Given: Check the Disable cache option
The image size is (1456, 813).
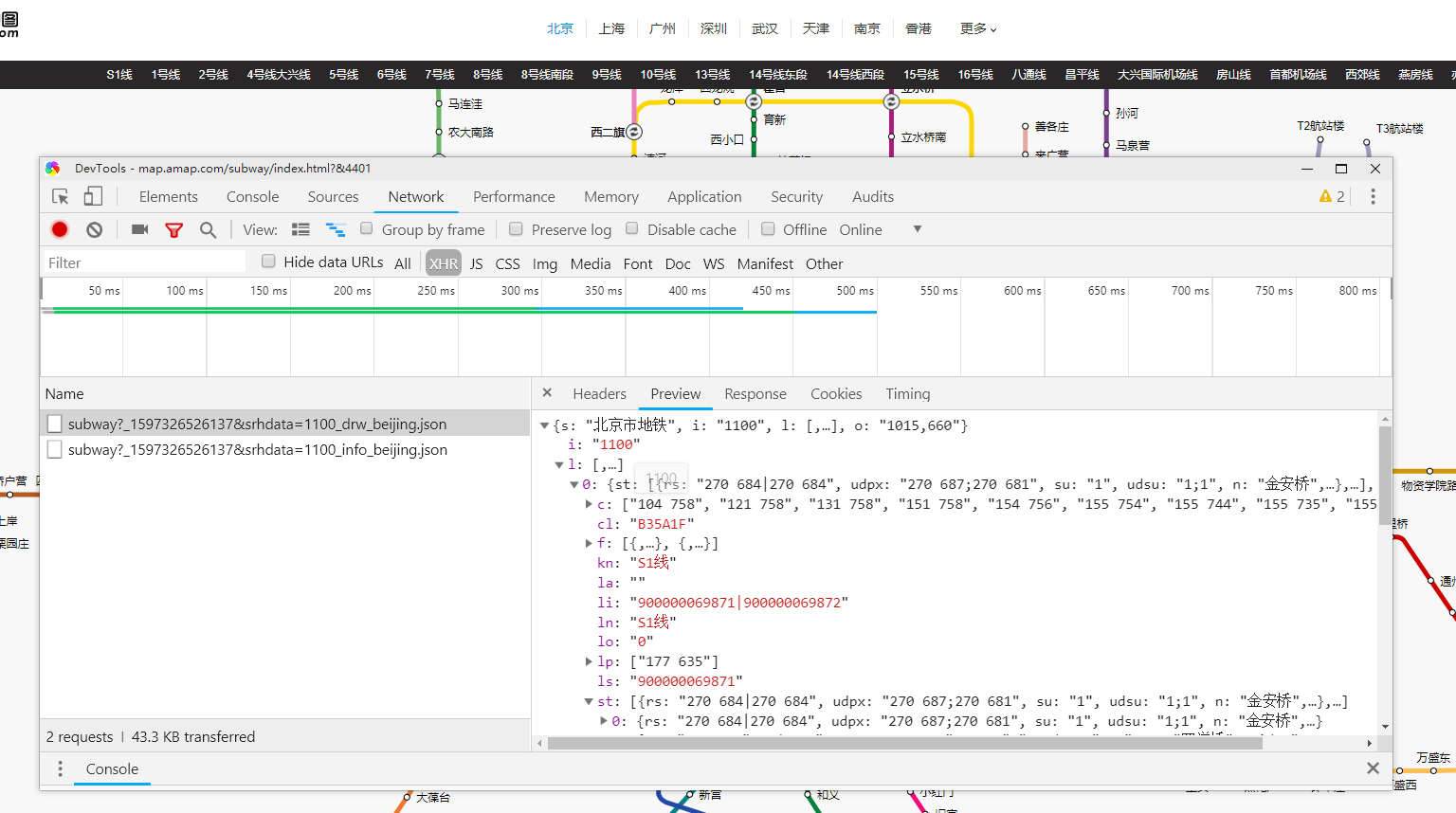Looking at the screenshot, I should (x=631, y=228).
